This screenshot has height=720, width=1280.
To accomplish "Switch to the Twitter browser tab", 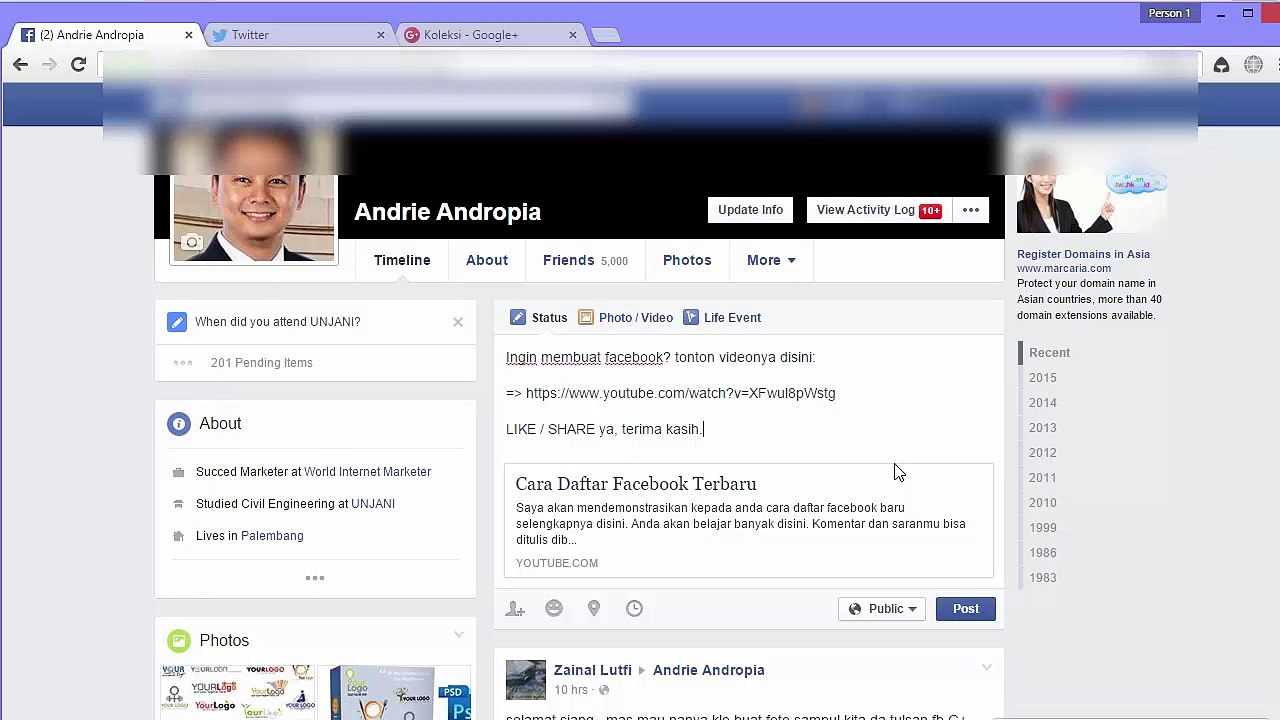I will point(297,35).
